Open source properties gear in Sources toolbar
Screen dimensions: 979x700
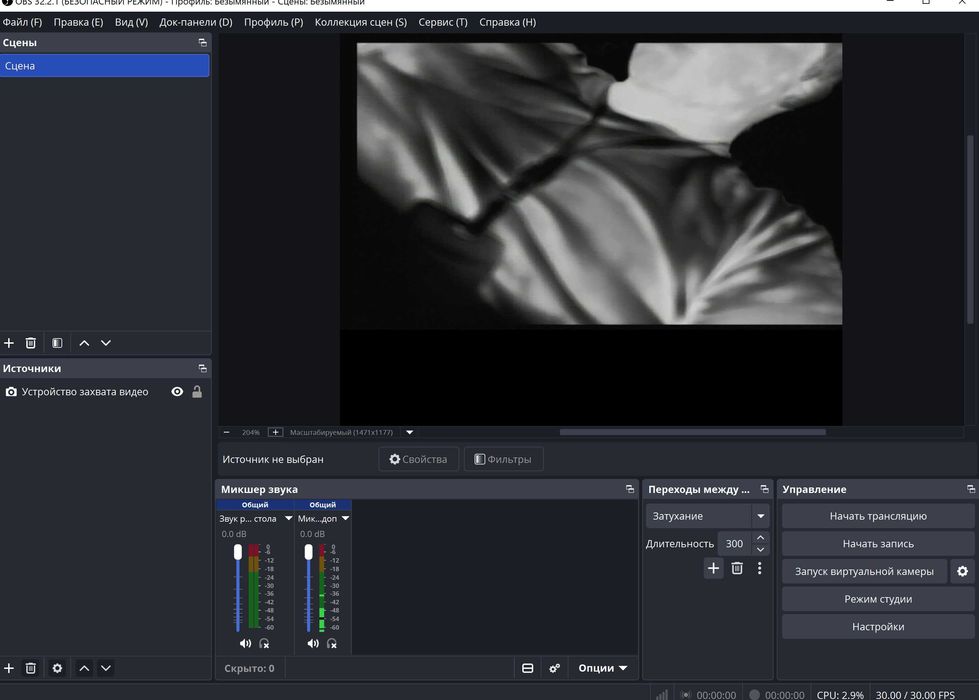57,668
